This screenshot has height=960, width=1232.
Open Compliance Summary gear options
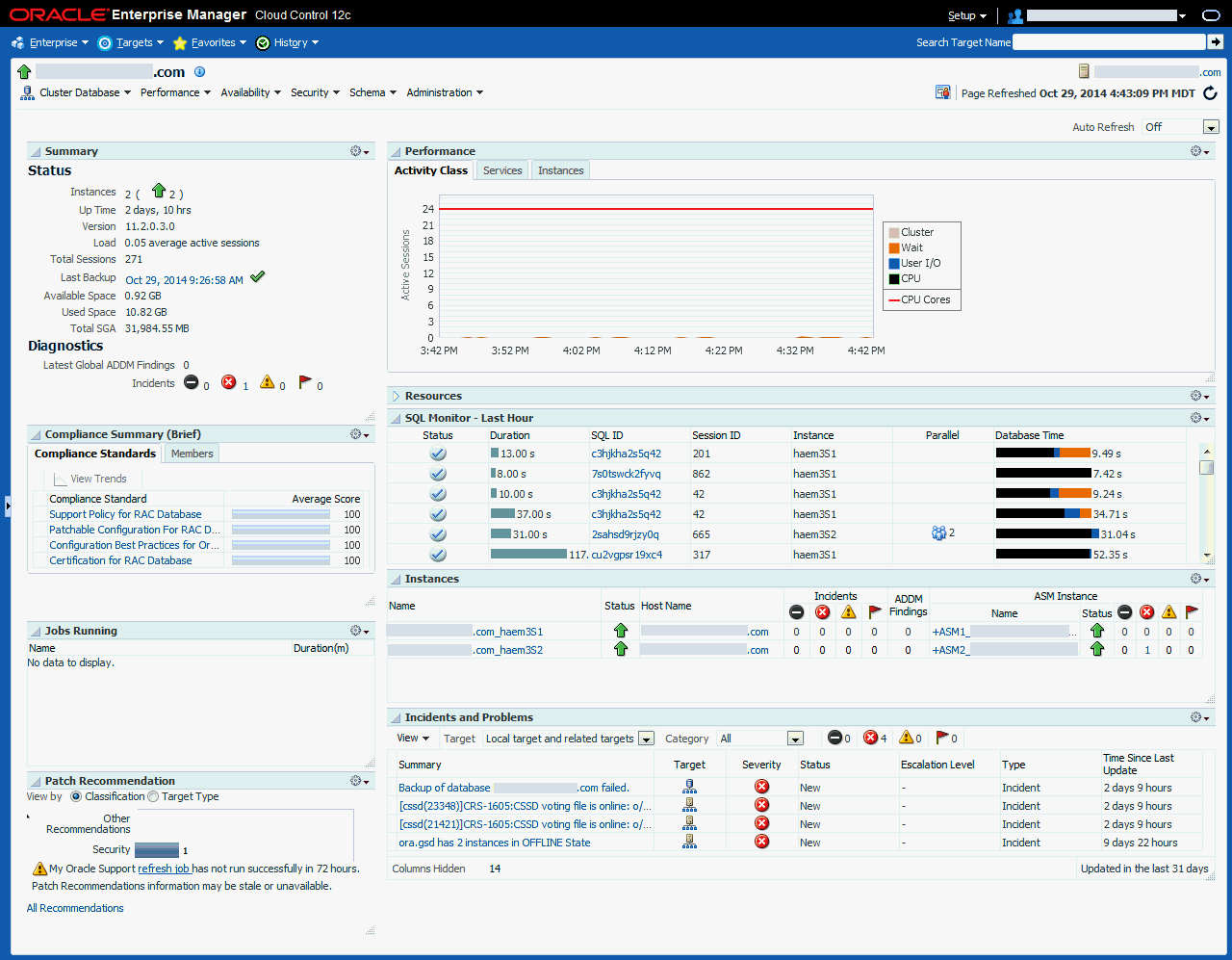pos(360,434)
